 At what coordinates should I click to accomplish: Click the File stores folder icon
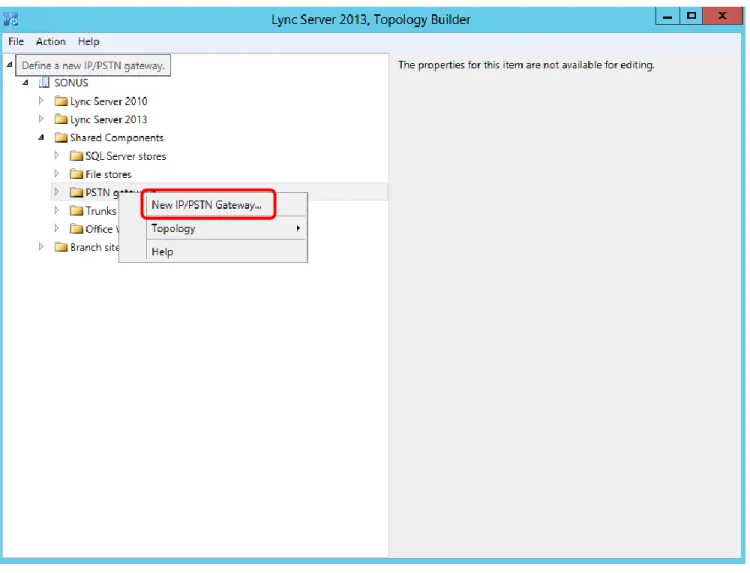click(76, 174)
